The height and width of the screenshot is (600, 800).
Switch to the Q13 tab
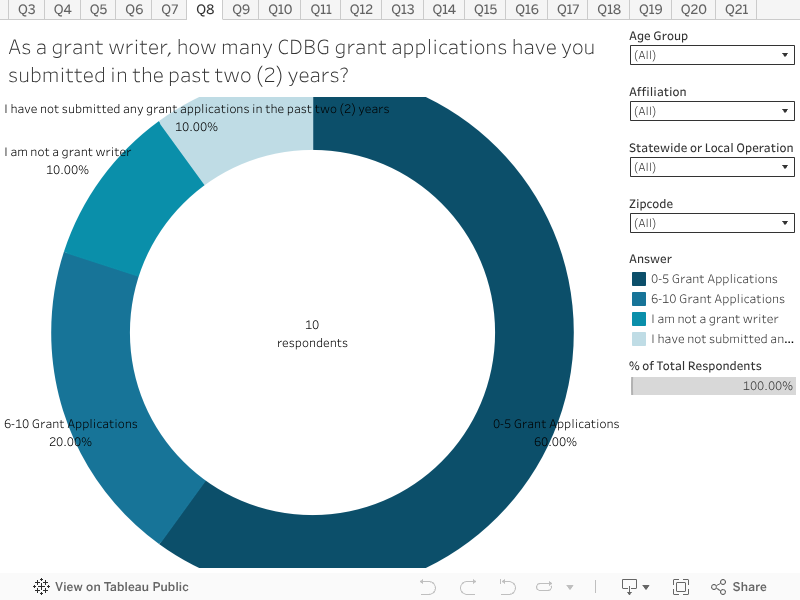403,9
